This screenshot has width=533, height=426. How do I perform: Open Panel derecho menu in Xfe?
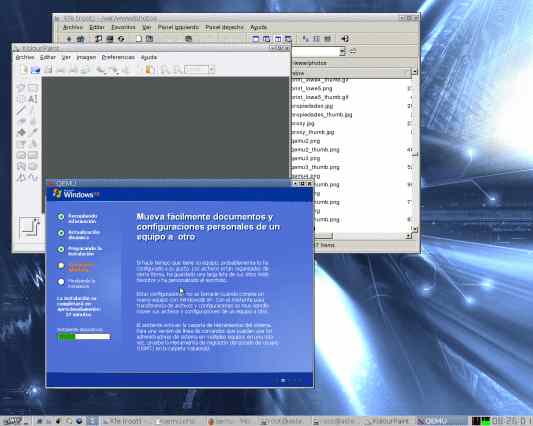pyautogui.click(x=224, y=27)
